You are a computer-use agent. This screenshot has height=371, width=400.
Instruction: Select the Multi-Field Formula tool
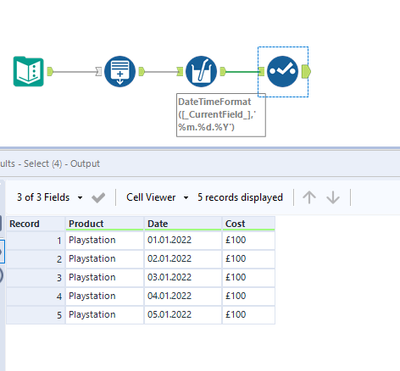point(201,71)
